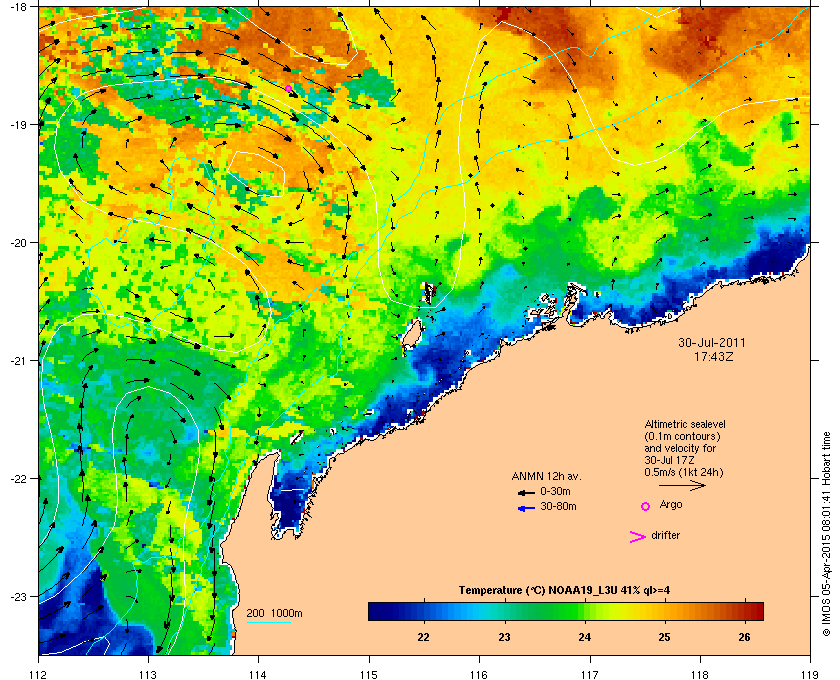840x680 pixels.
Task: Click the latitude axis label -19
Action: pyautogui.click(x=18, y=125)
